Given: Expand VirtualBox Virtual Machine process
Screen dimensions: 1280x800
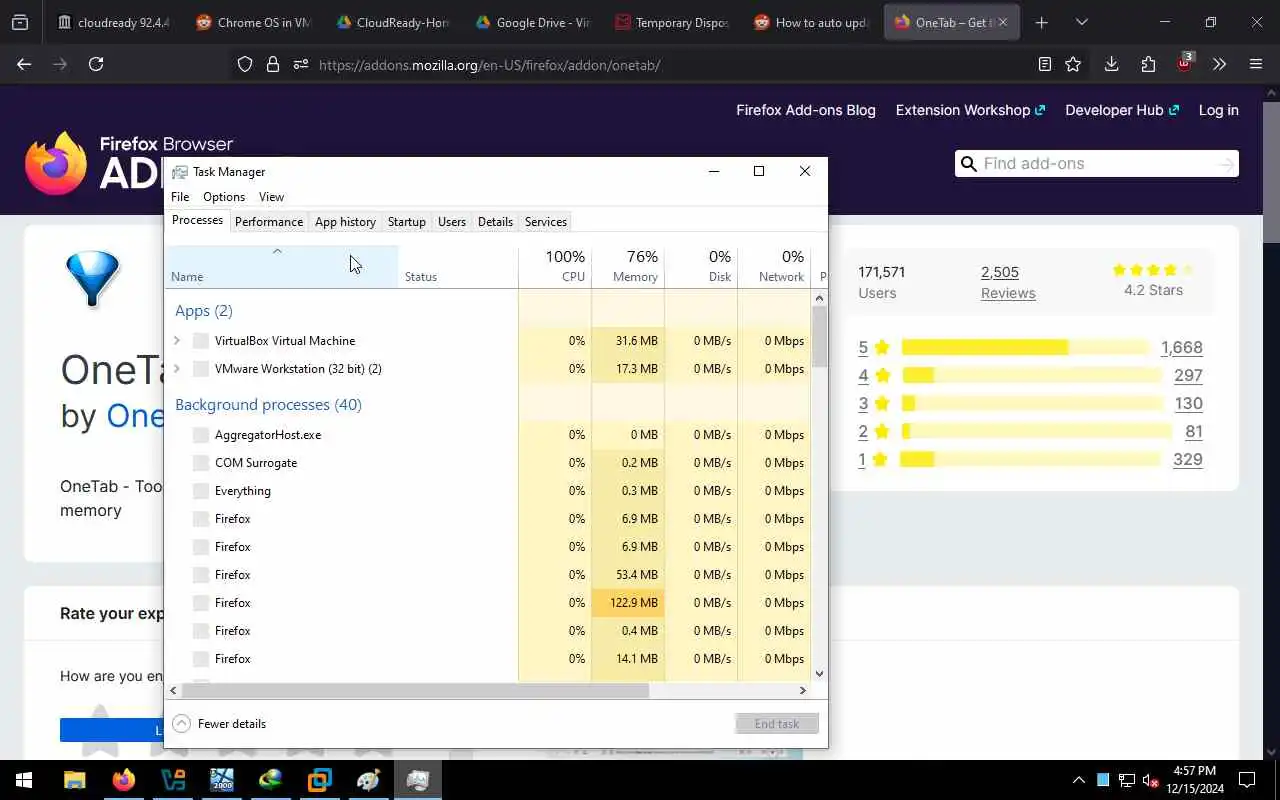Looking at the screenshot, I should point(177,341).
